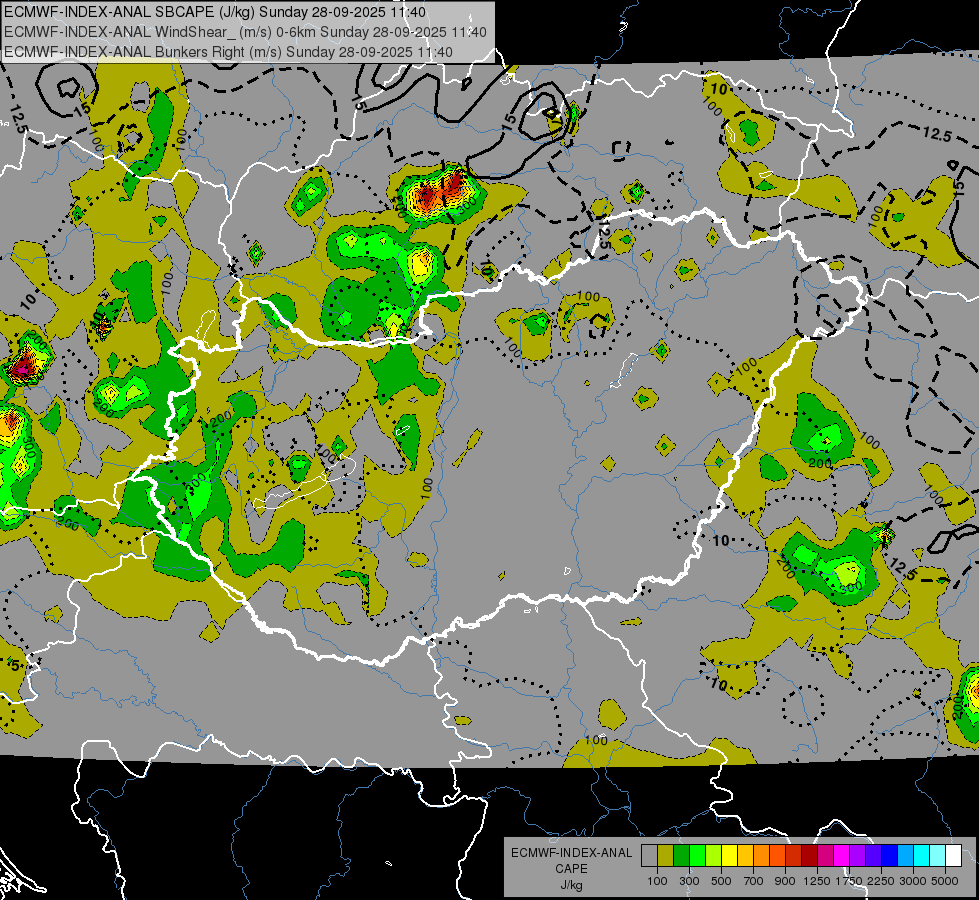Click the ECMWF-INDEX-ANAL legend title

point(572,853)
